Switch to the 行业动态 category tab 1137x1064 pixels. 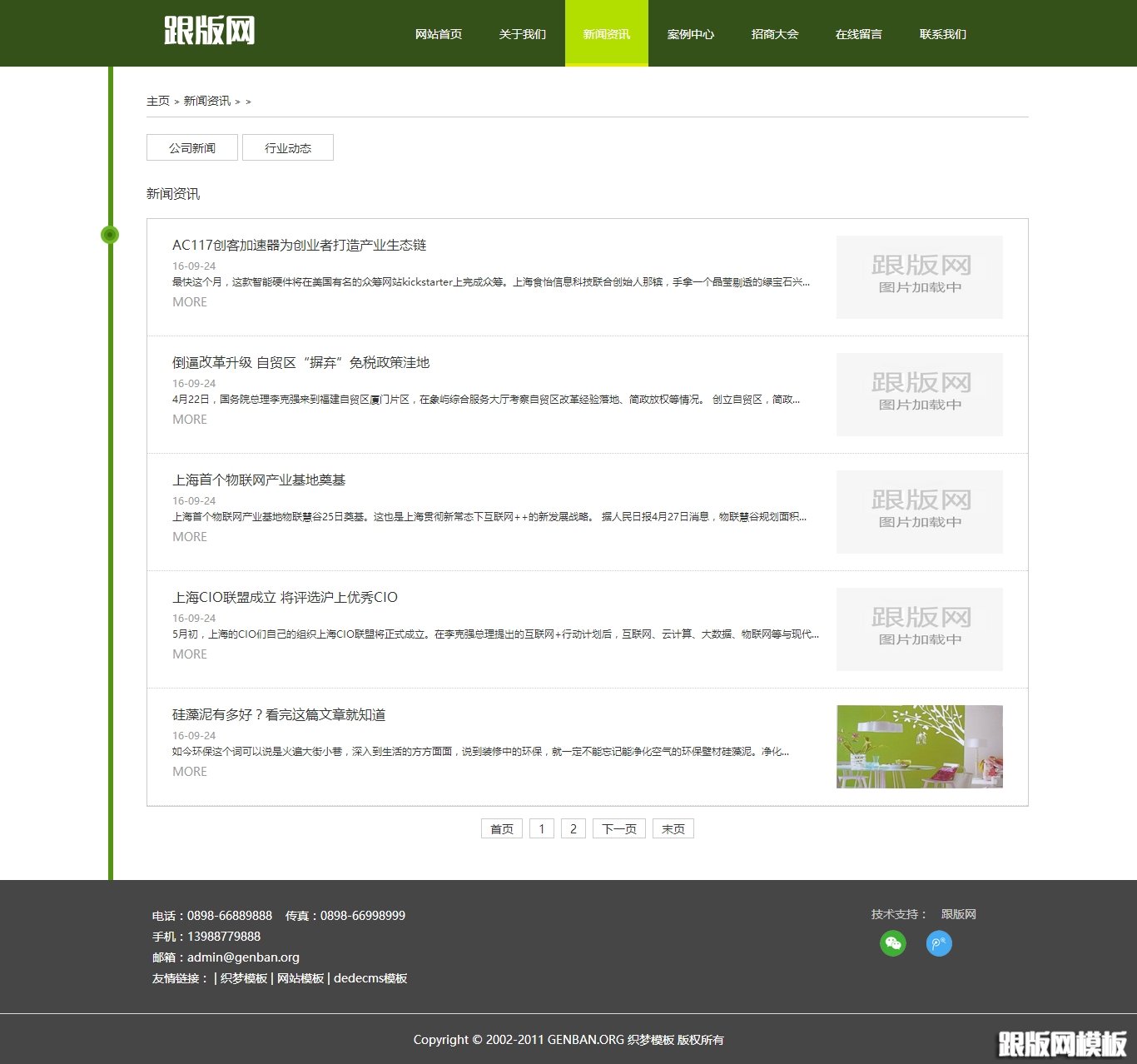pos(288,147)
